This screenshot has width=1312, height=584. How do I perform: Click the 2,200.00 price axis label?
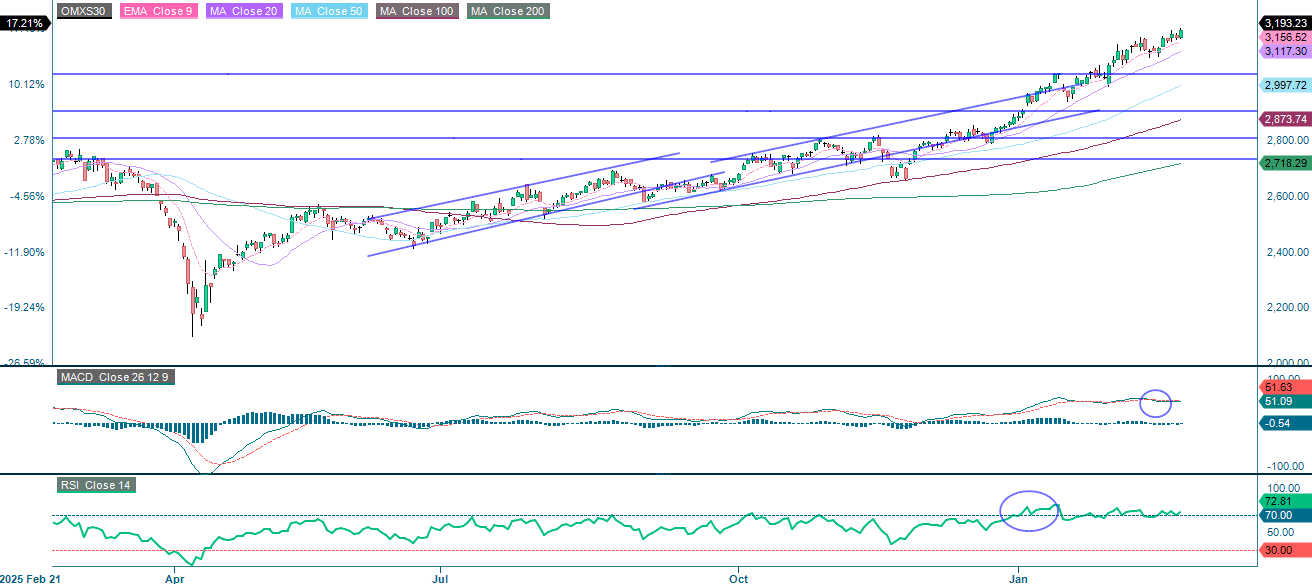(x=1286, y=308)
